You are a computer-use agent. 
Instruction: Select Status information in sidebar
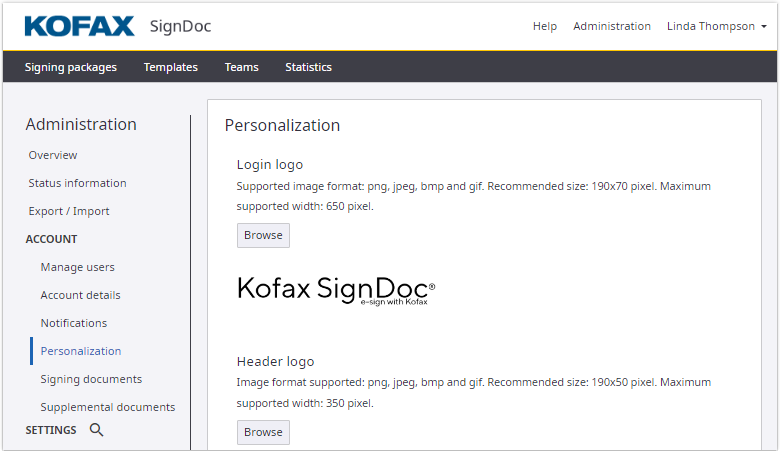coord(77,183)
